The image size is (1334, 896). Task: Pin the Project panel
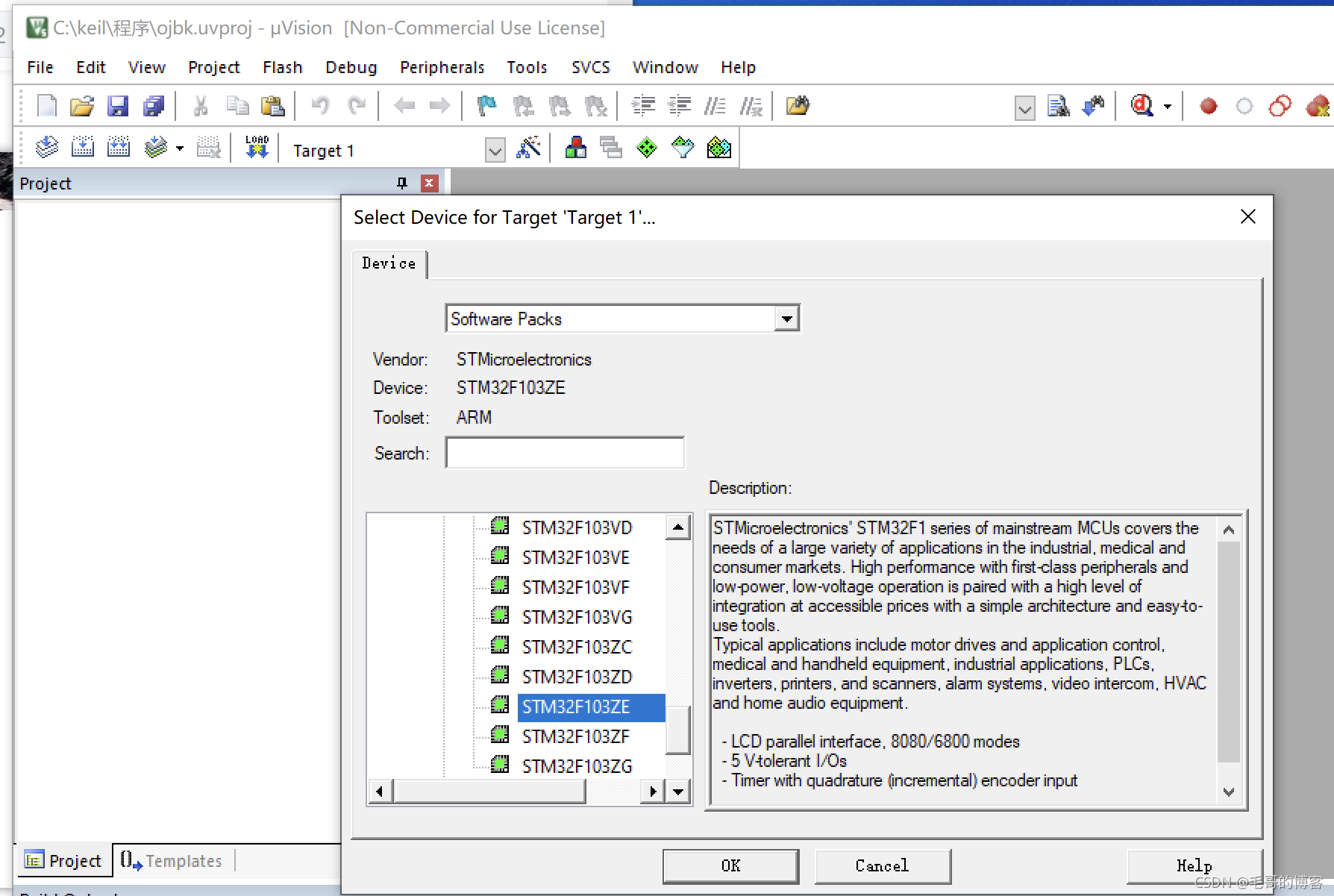coord(402,183)
